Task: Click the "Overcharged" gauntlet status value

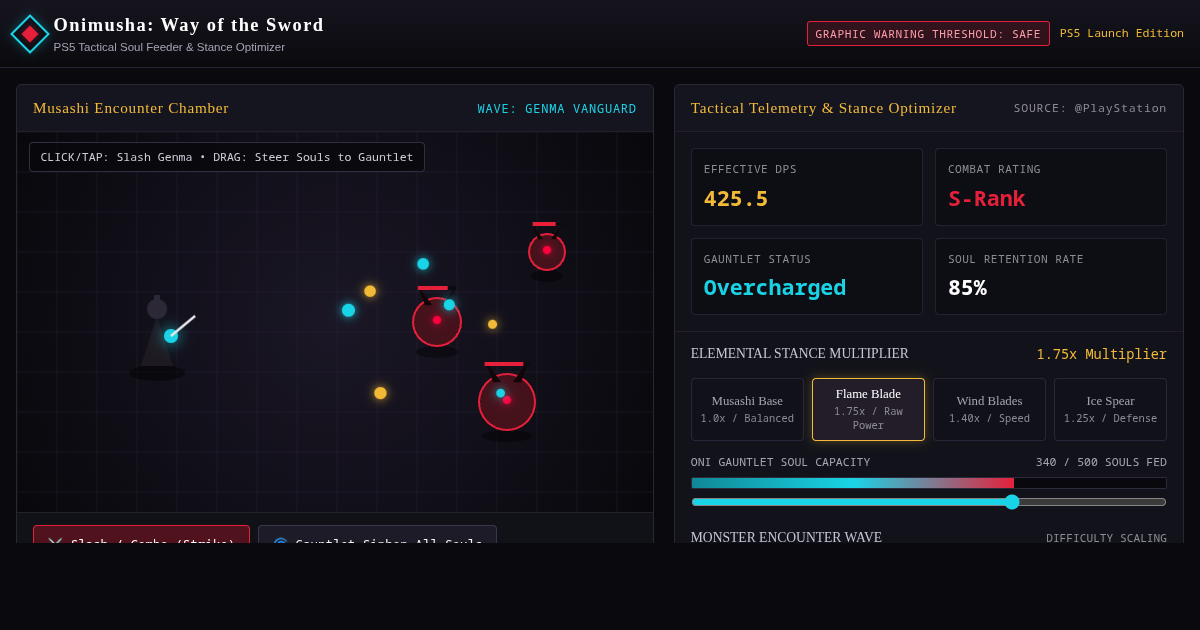Action: (x=775, y=287)
